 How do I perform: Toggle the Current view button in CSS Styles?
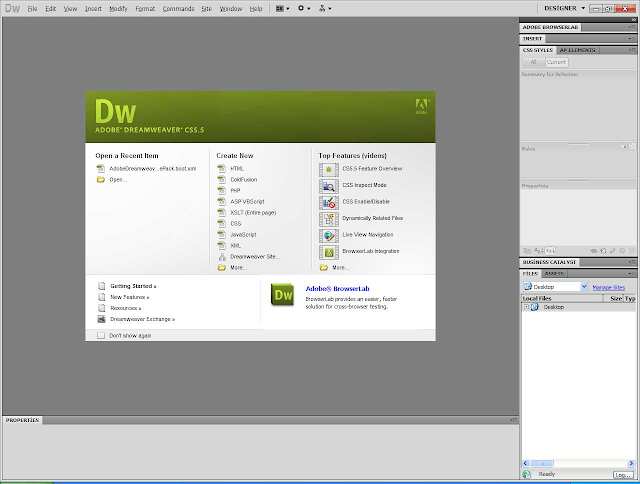(x=556, y=62)
